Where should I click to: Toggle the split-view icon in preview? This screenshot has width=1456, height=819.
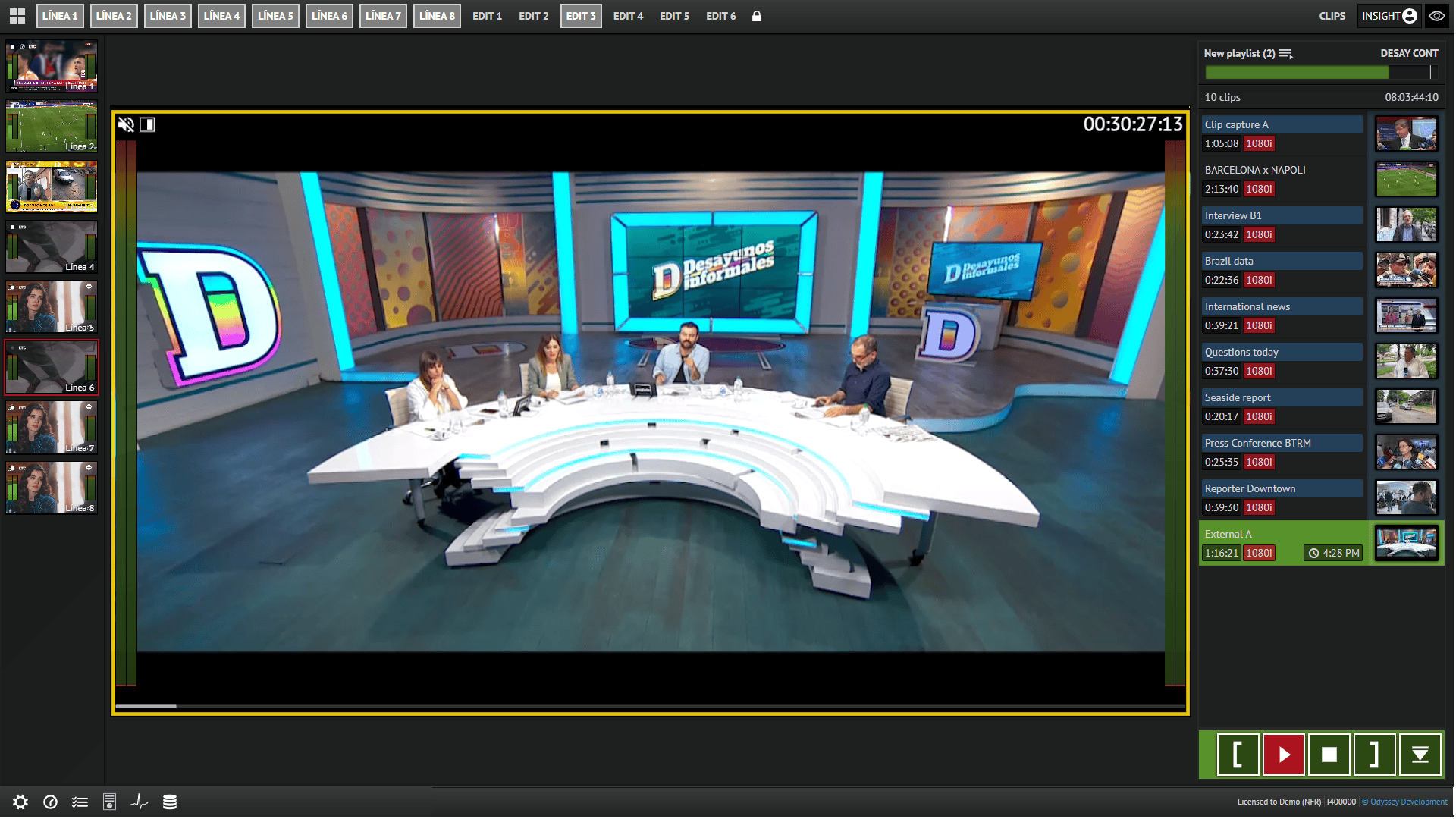tap(147, 124)
